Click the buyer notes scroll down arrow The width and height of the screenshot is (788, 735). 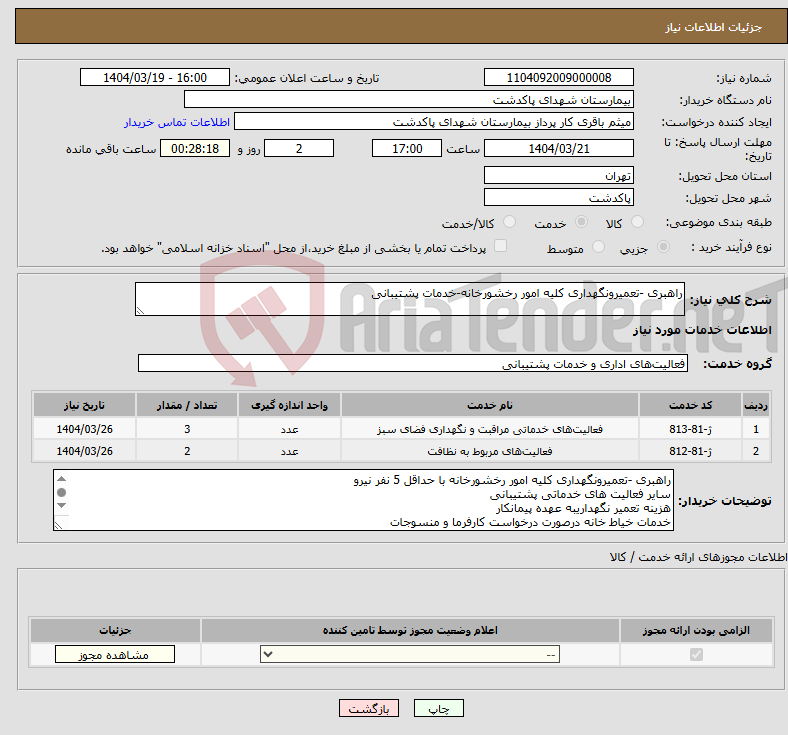61,505
